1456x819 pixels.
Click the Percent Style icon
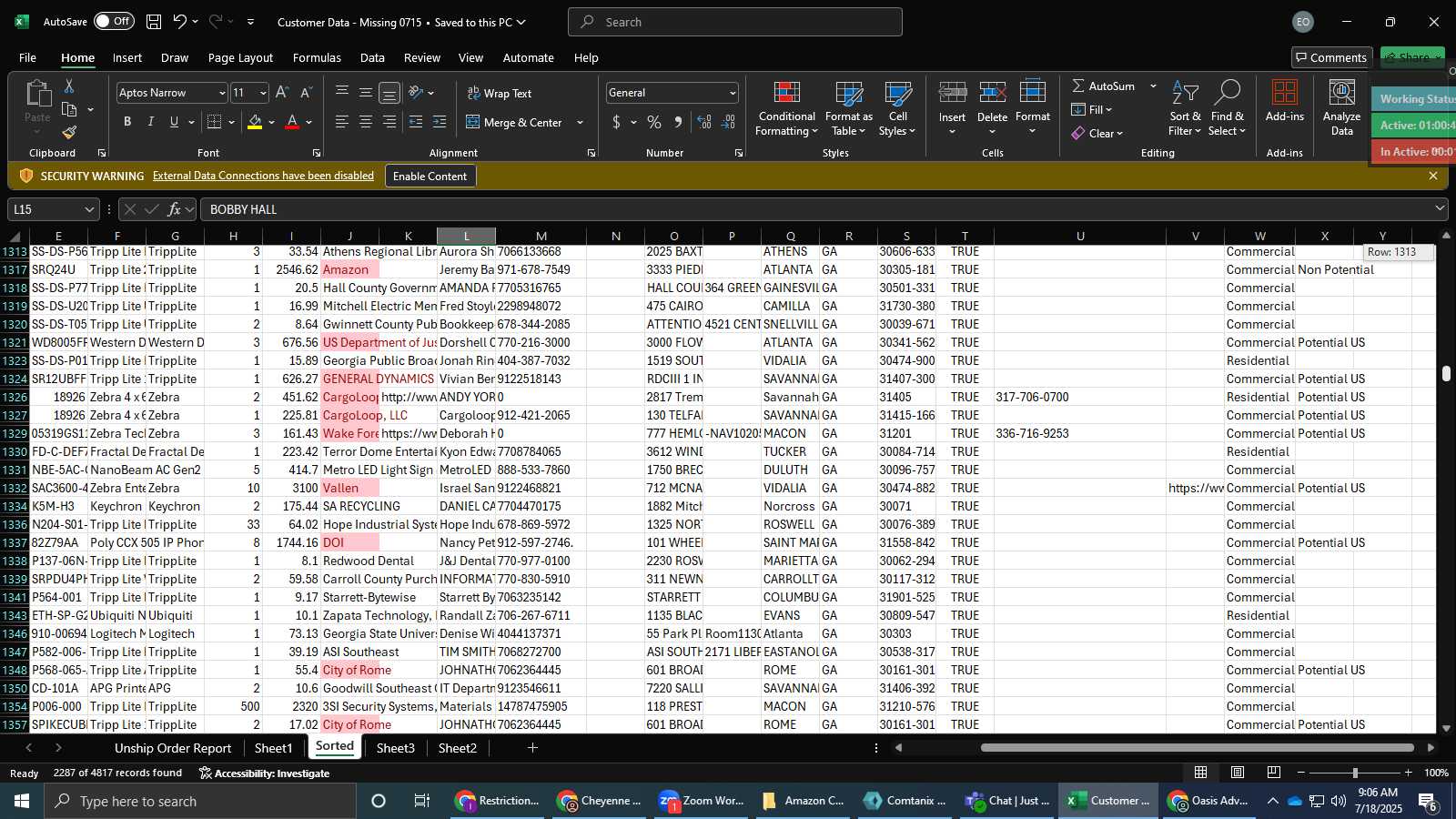(654, 122)
